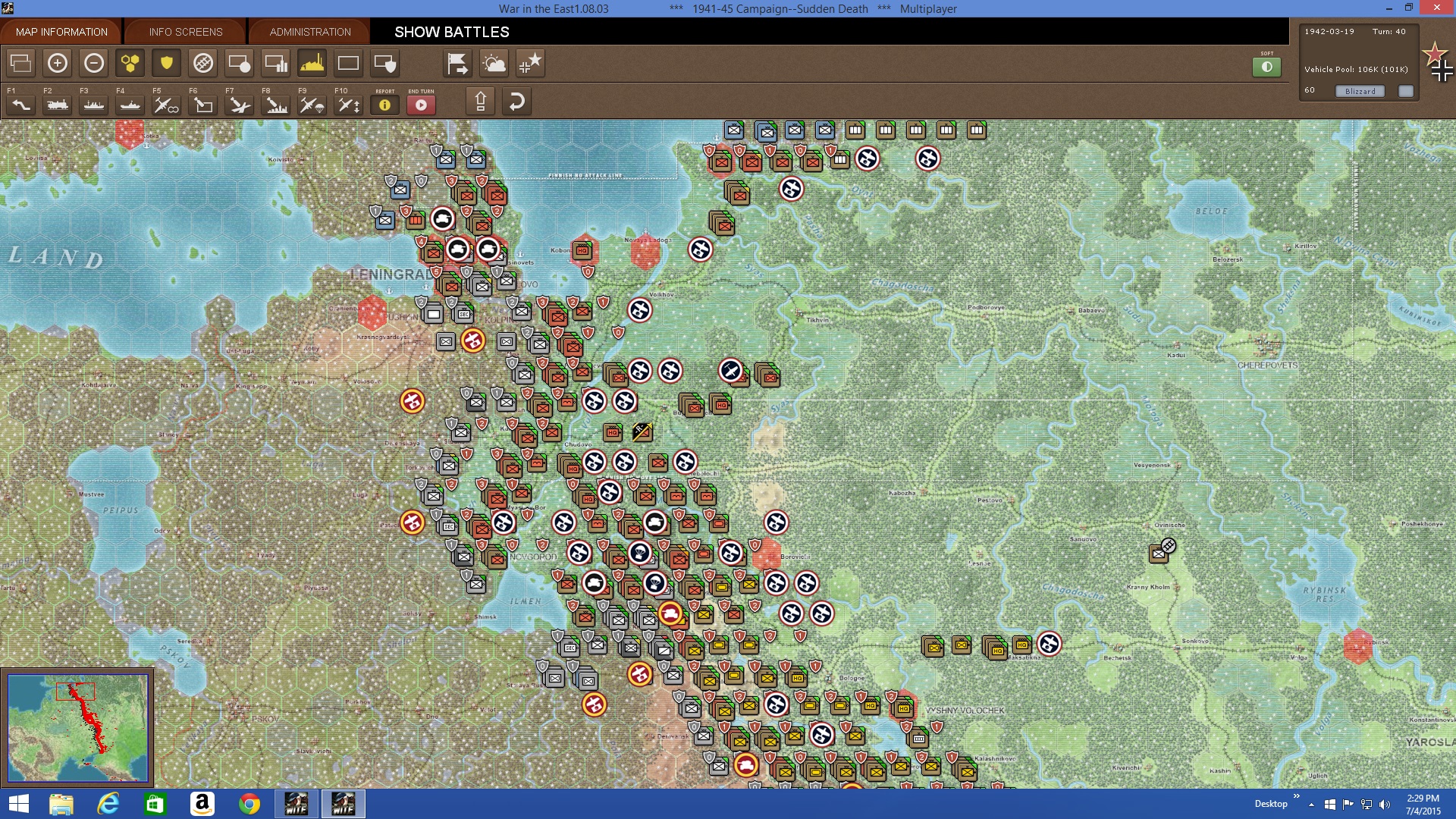Open Amazon app from taskbar
1456x819 pixels.
202,804
